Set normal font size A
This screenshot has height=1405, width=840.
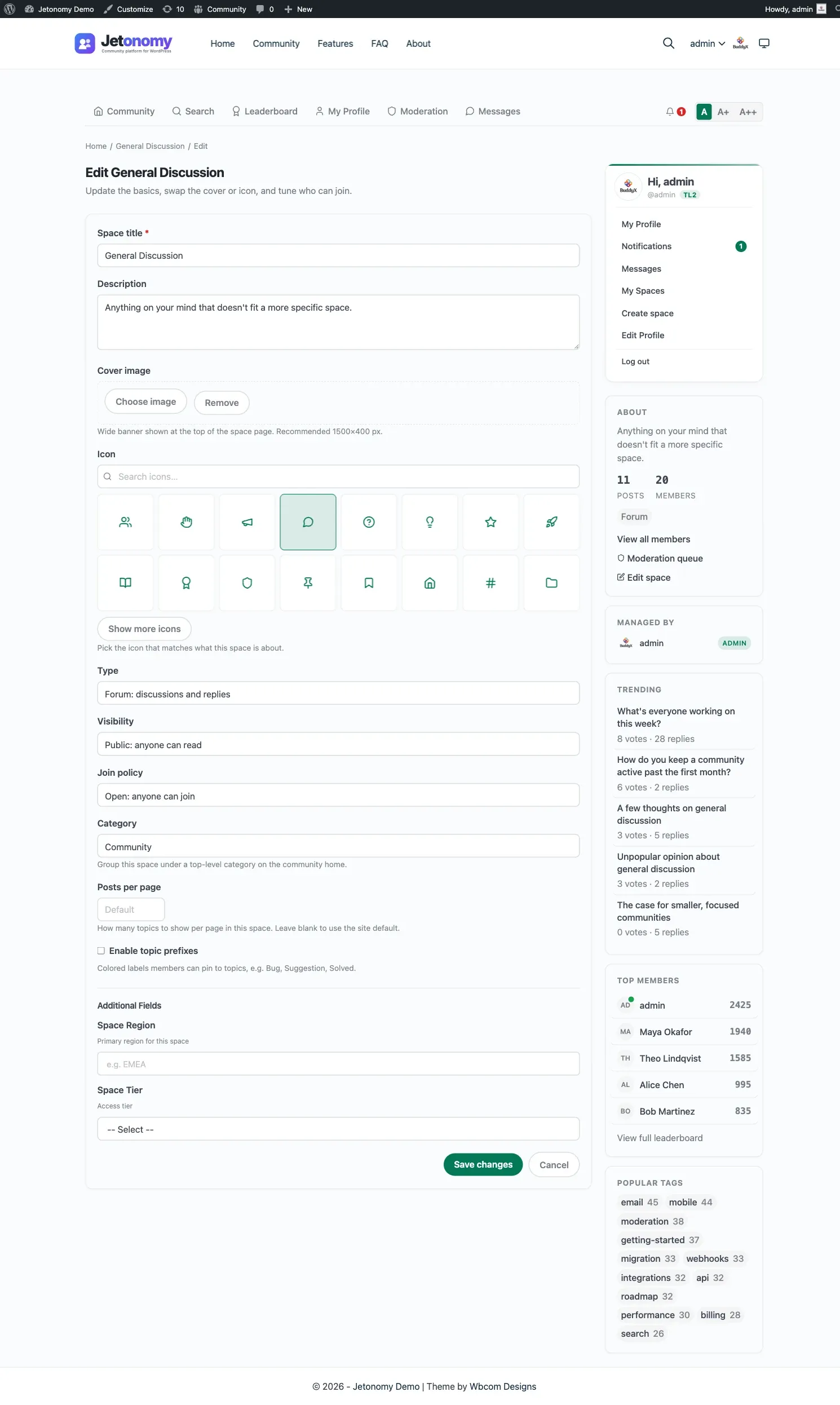pos(704,112)
